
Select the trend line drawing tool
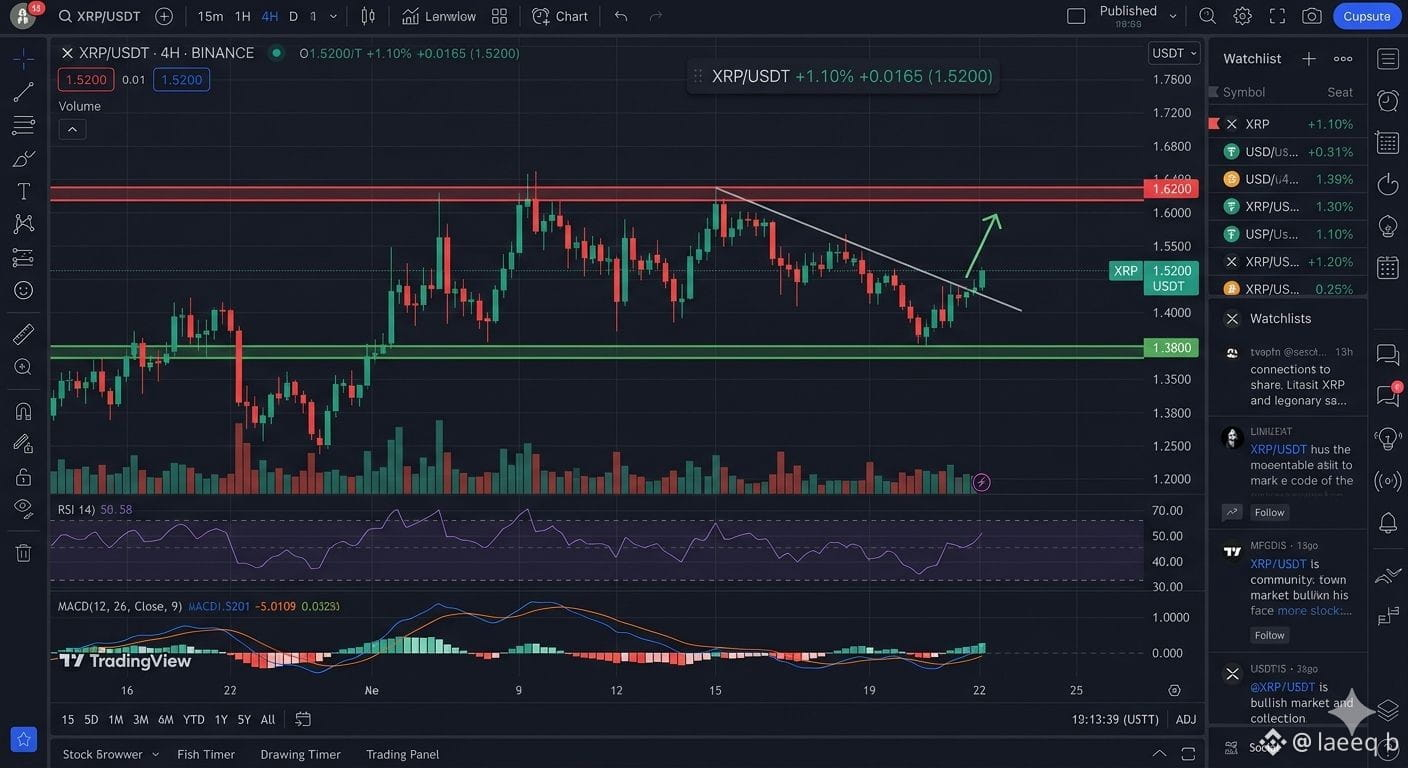click(x=23, y=92)
